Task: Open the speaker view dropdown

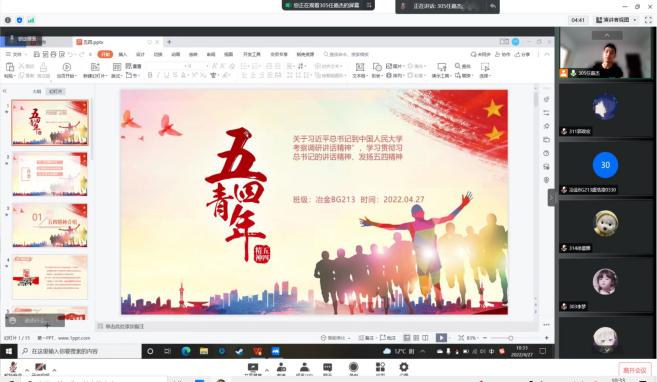Action: coord(616,20)
